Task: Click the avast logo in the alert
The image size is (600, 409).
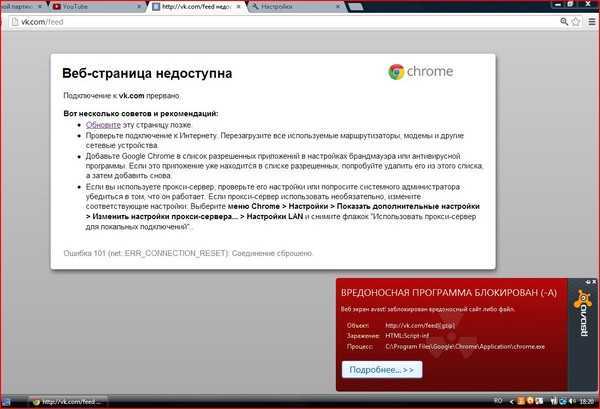Action: (582, 313)
